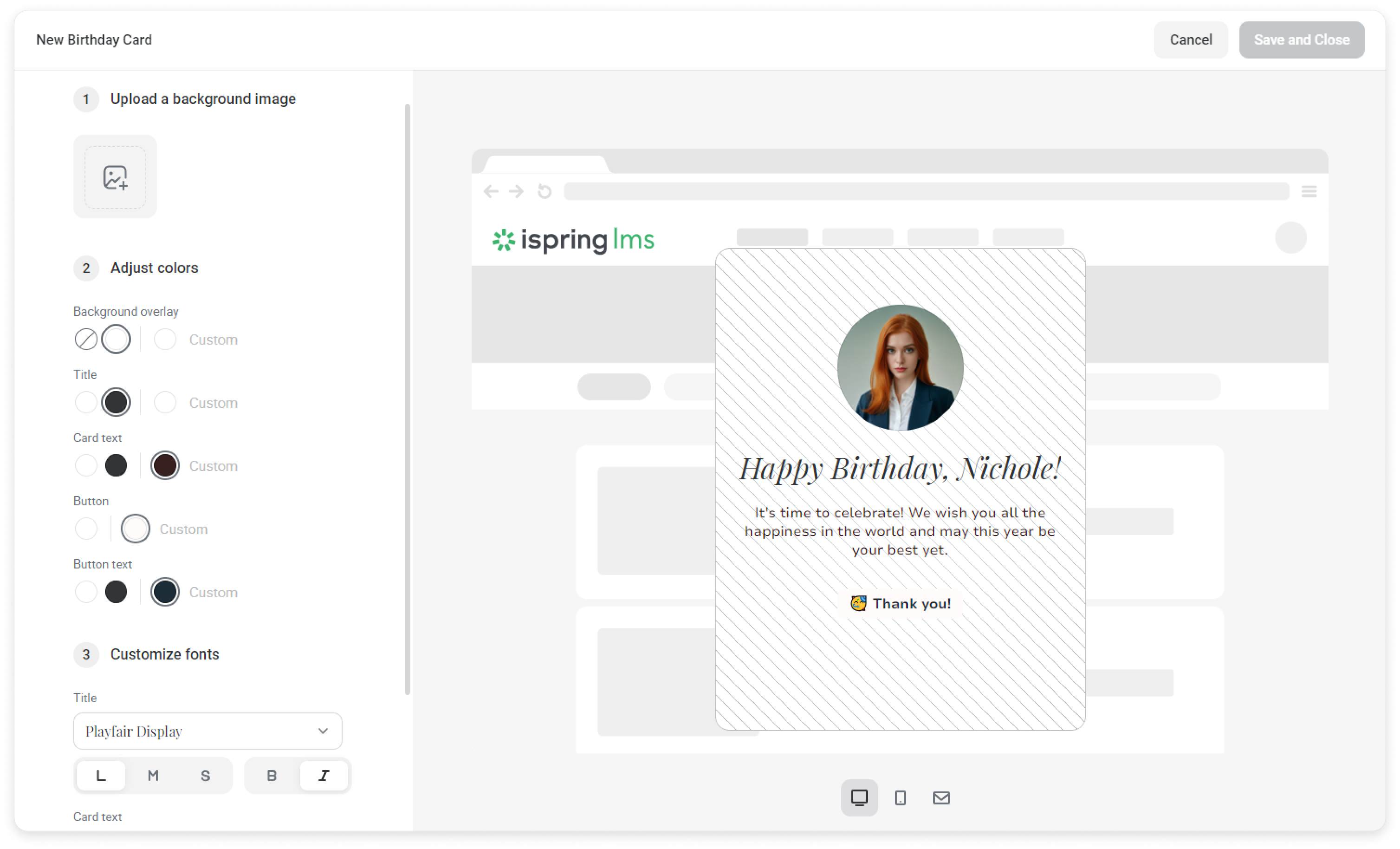Viewport: 1400px width, 849px height.
Task: Open the Playfair Display font dropdown
Action: coord(208,731)
